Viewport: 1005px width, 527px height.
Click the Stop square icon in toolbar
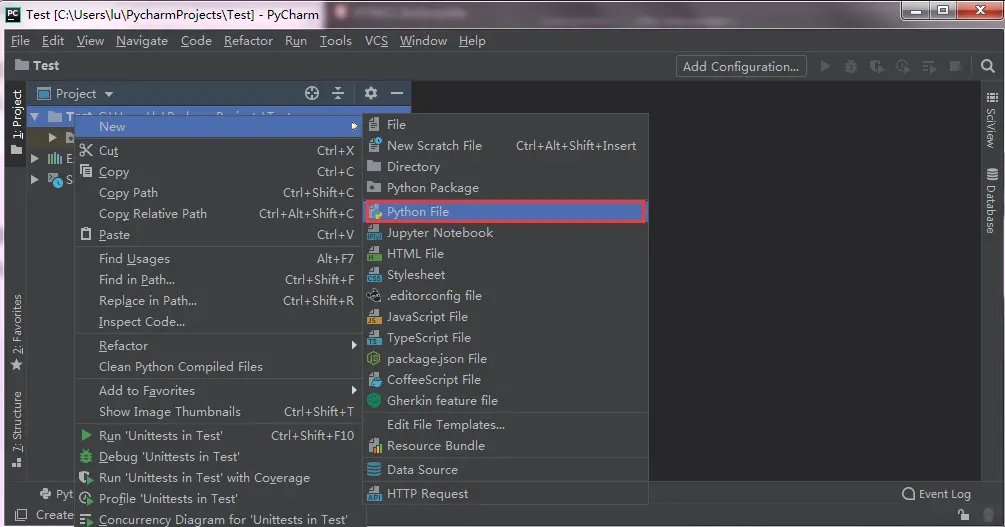tap(954, 66)
